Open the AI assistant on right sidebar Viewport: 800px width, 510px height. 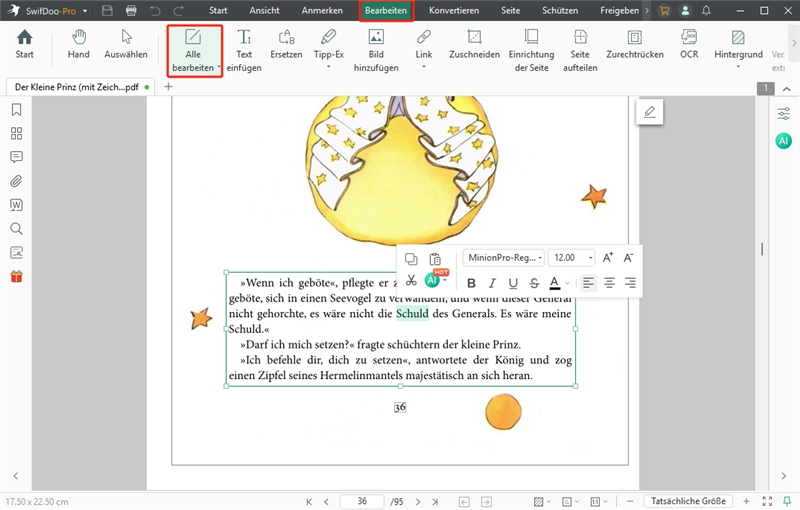tap(784, 141)
